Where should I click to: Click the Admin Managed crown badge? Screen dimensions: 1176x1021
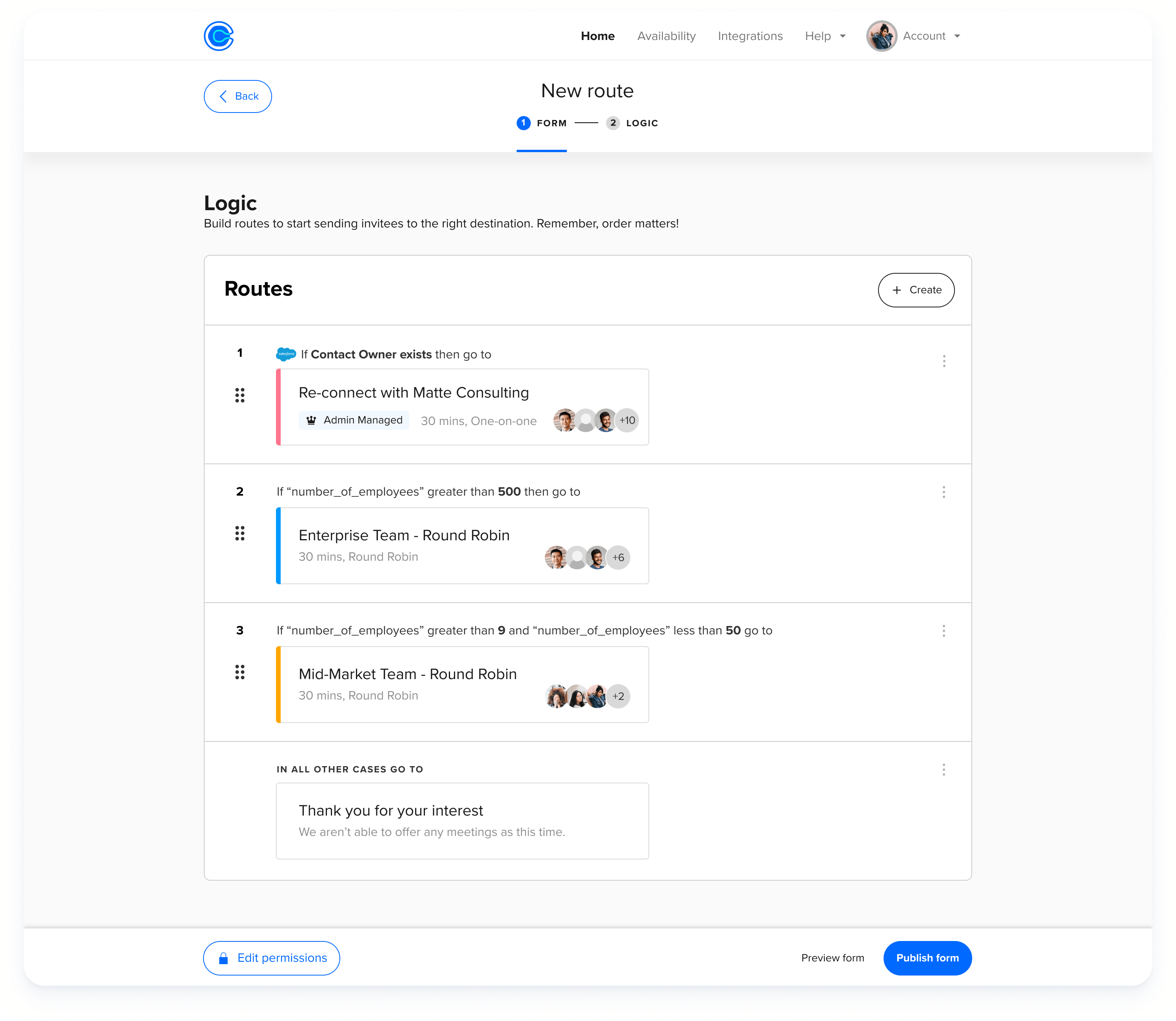pos(354,420)
